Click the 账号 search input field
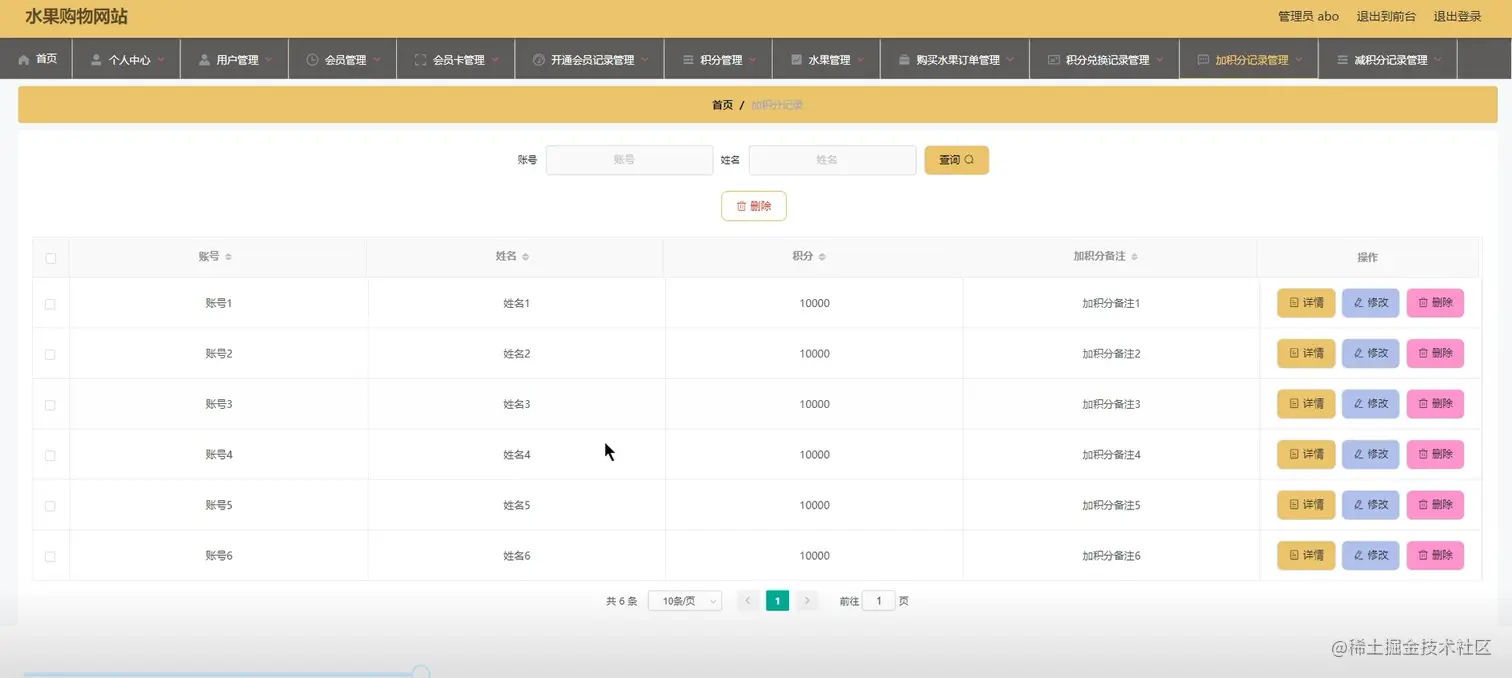 tap(629, 160)
